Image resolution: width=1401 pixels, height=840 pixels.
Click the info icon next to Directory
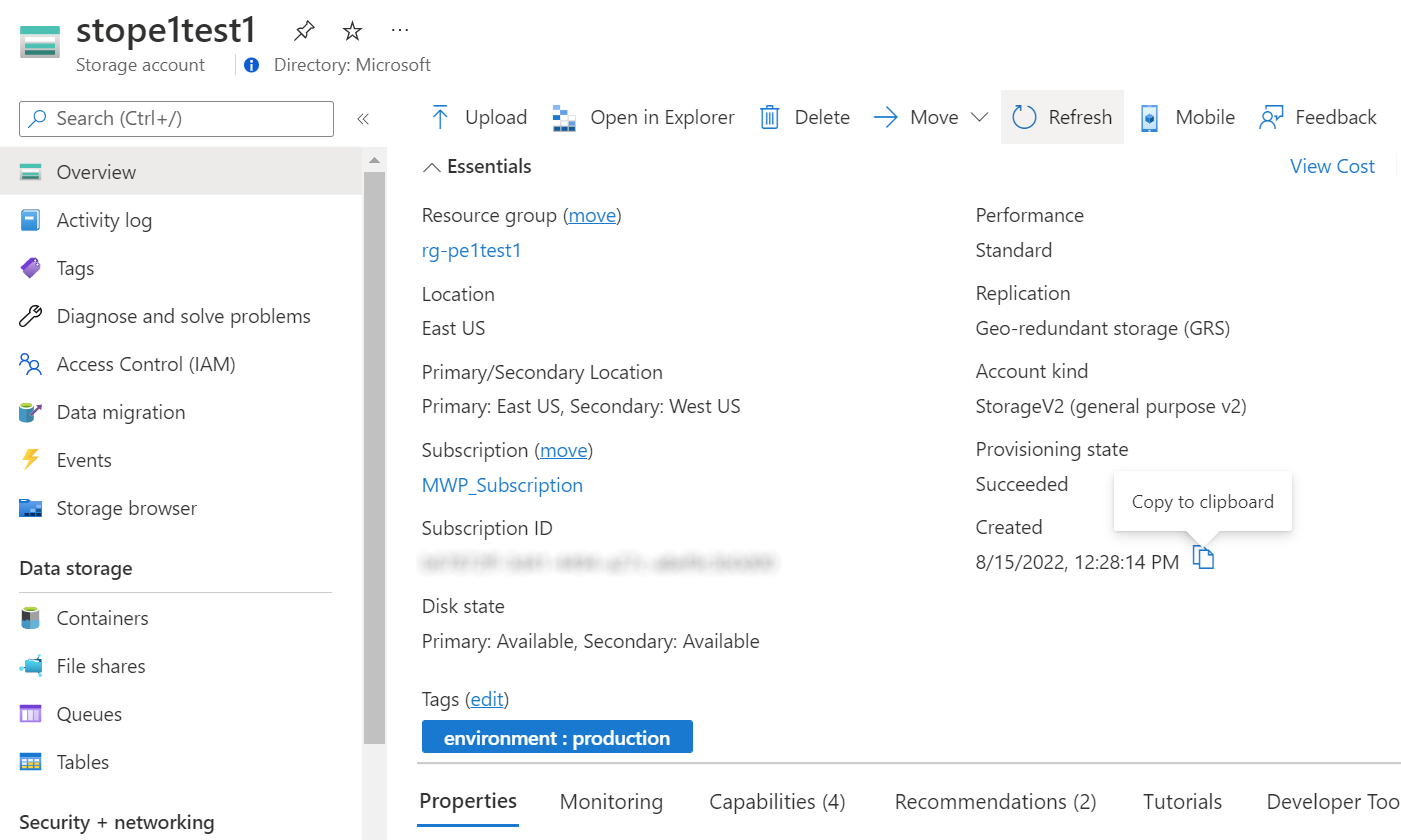point(252,65)
